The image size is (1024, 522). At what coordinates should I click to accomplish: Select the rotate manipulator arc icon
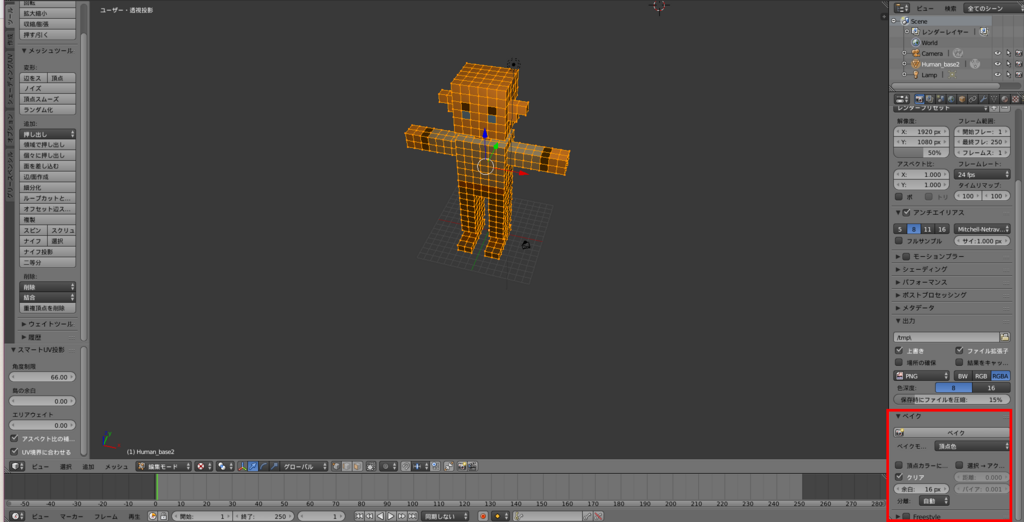[263, 466]
